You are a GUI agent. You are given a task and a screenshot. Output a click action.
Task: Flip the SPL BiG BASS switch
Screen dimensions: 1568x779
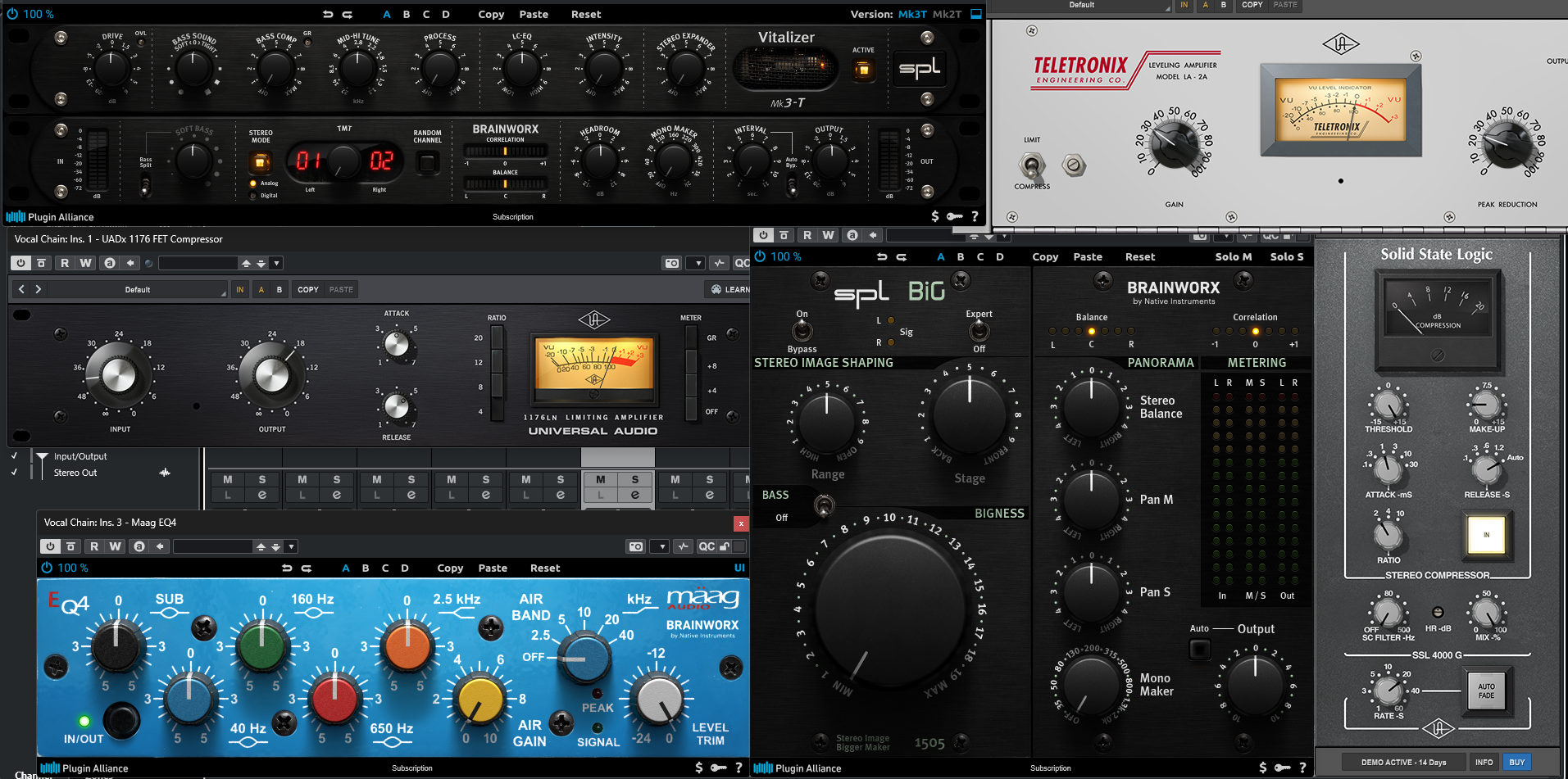click(825, 505)
